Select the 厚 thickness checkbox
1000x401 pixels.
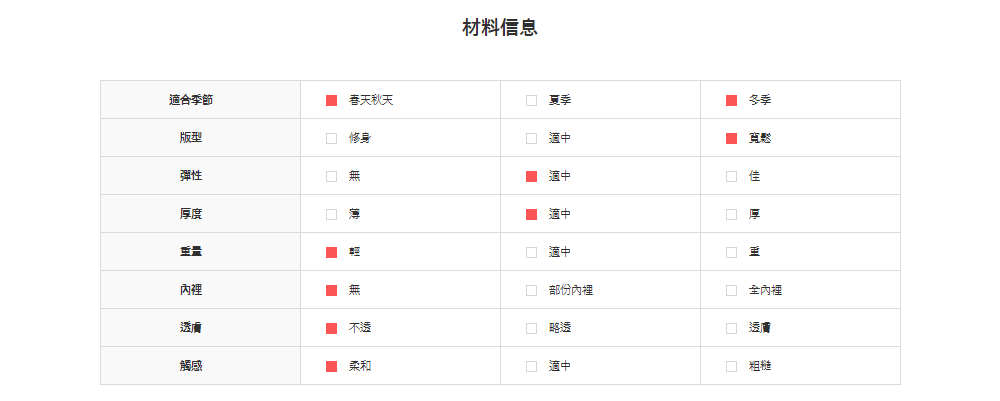(x=731, y=214)
